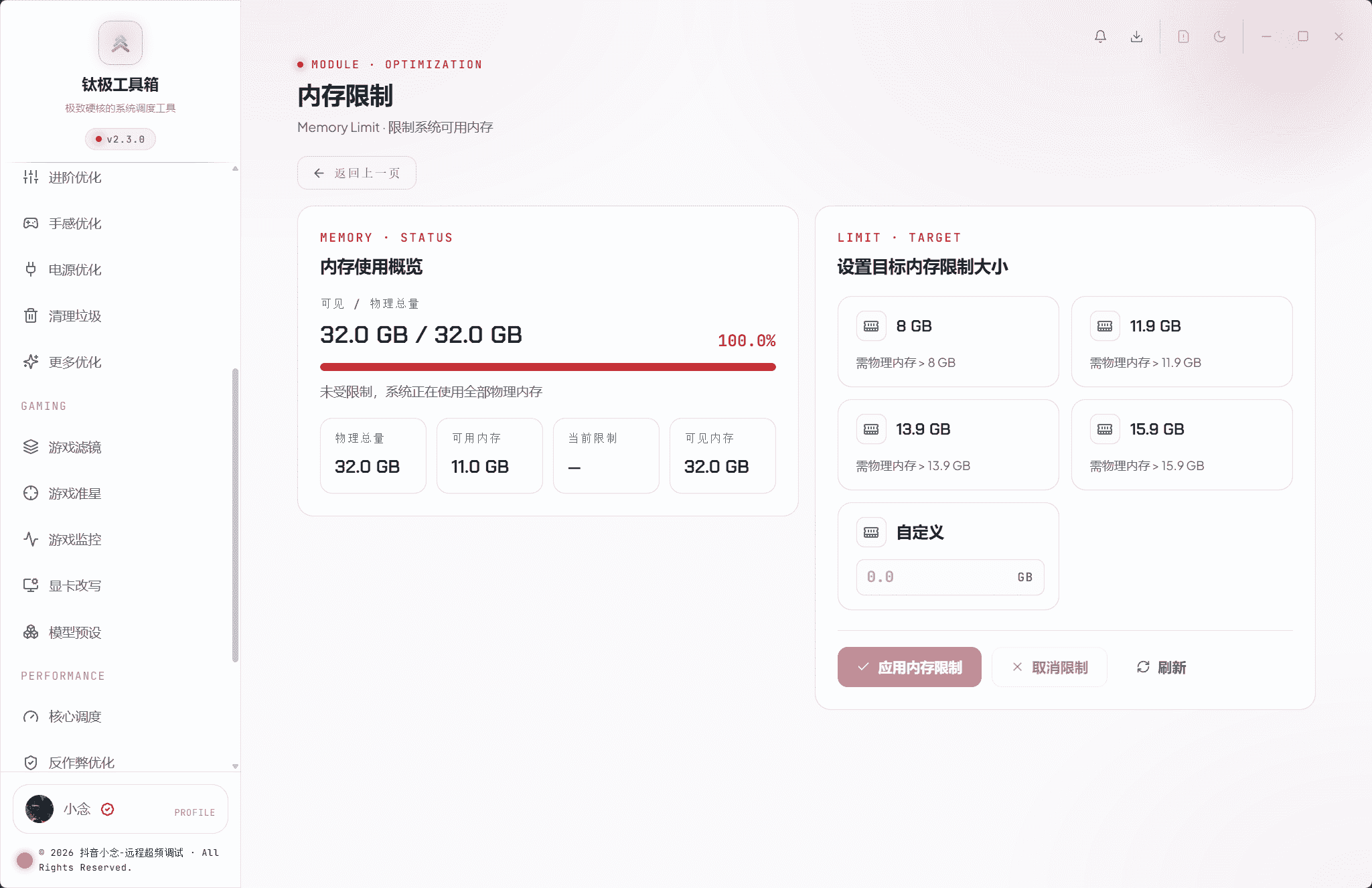Viewport: 1372px width, 888px height.
Task: Click the 反作弊优化 shield icon
Action: (x=31, y=763)
